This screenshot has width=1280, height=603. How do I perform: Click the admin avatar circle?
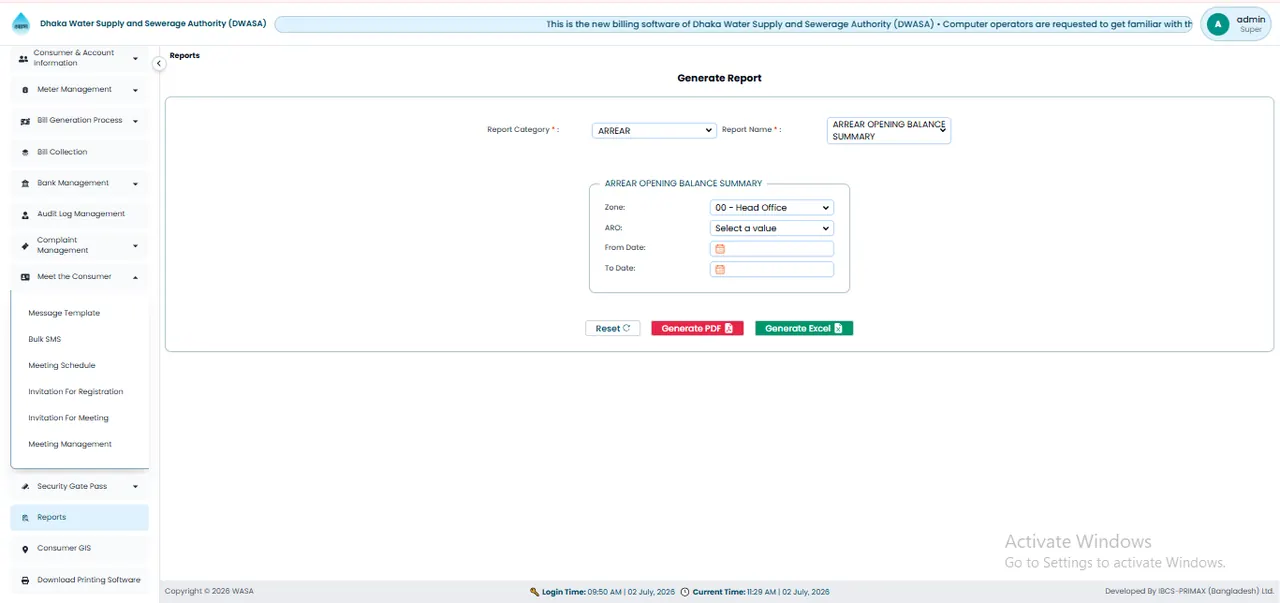(1217, 24)
